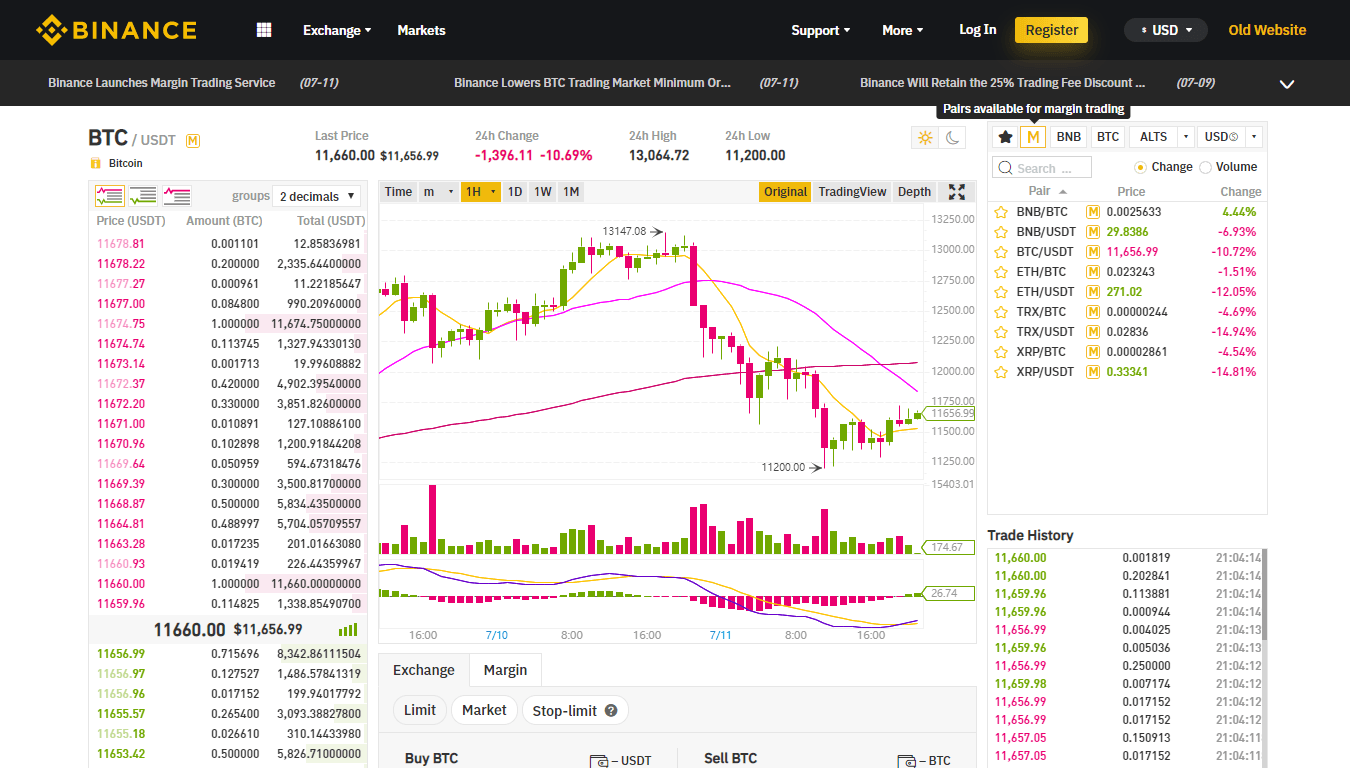Open the More dropdown menu
The width and height of the screenshot is (1350, 768).
902,30
